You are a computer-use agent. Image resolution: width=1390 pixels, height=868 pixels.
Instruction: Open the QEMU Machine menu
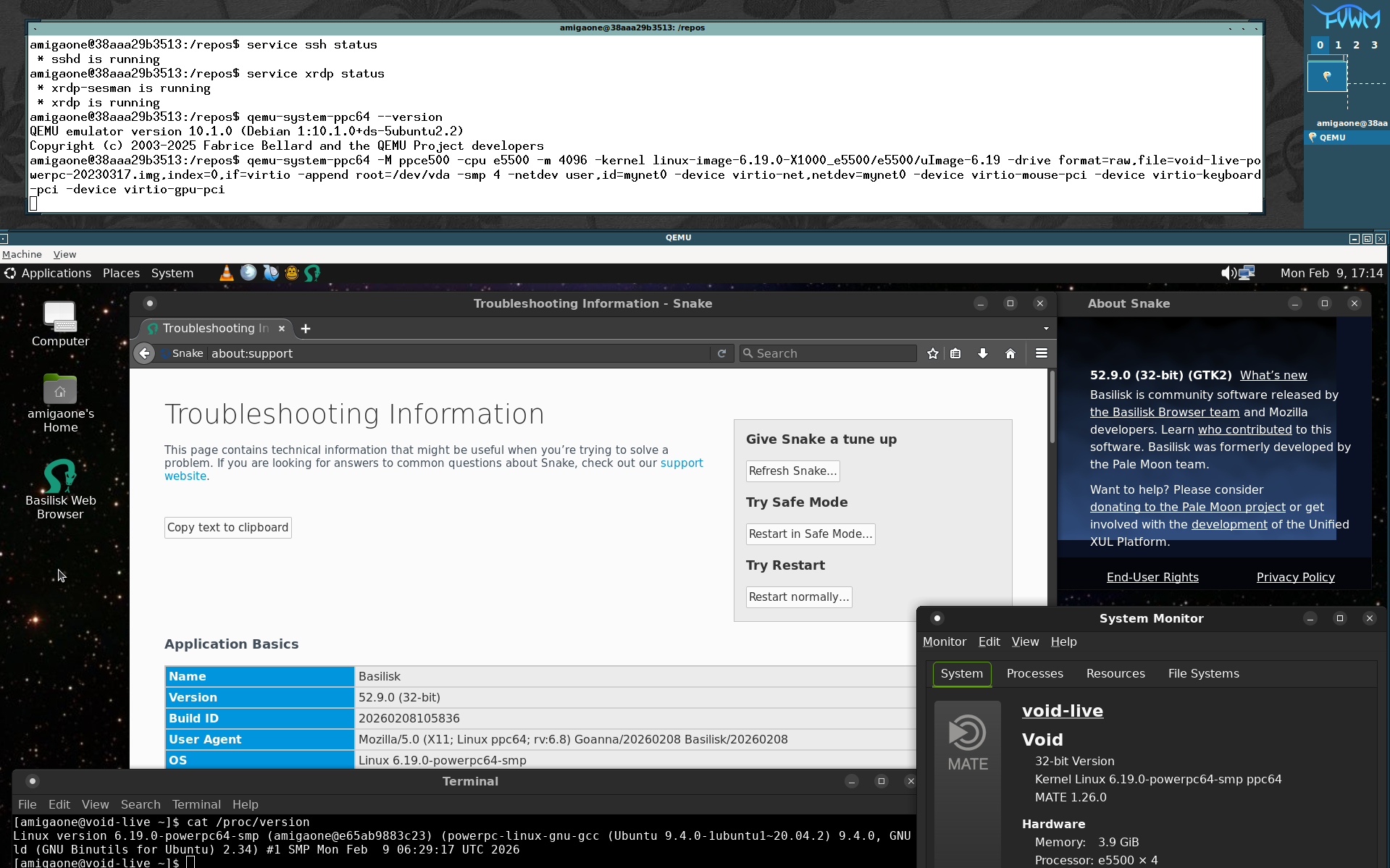pyautogui.click(x=22, y=254)
